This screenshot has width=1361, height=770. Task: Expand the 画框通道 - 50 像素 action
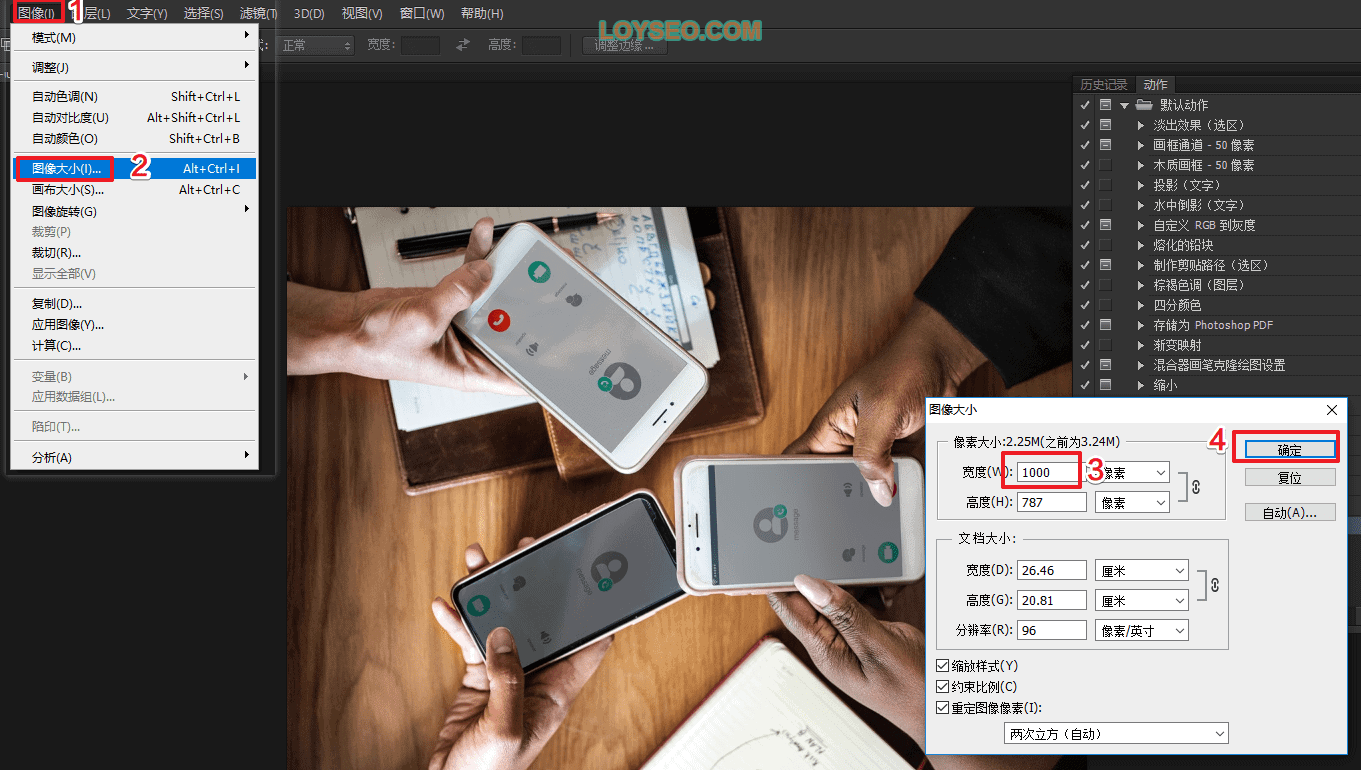1141,145
